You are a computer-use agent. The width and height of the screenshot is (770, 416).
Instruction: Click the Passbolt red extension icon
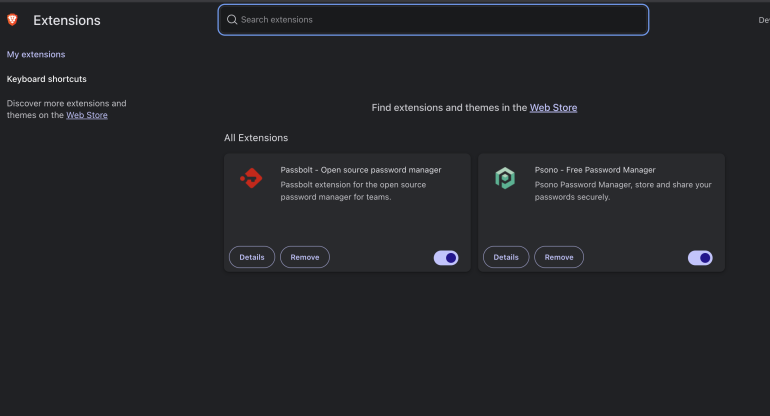point(251,178)
